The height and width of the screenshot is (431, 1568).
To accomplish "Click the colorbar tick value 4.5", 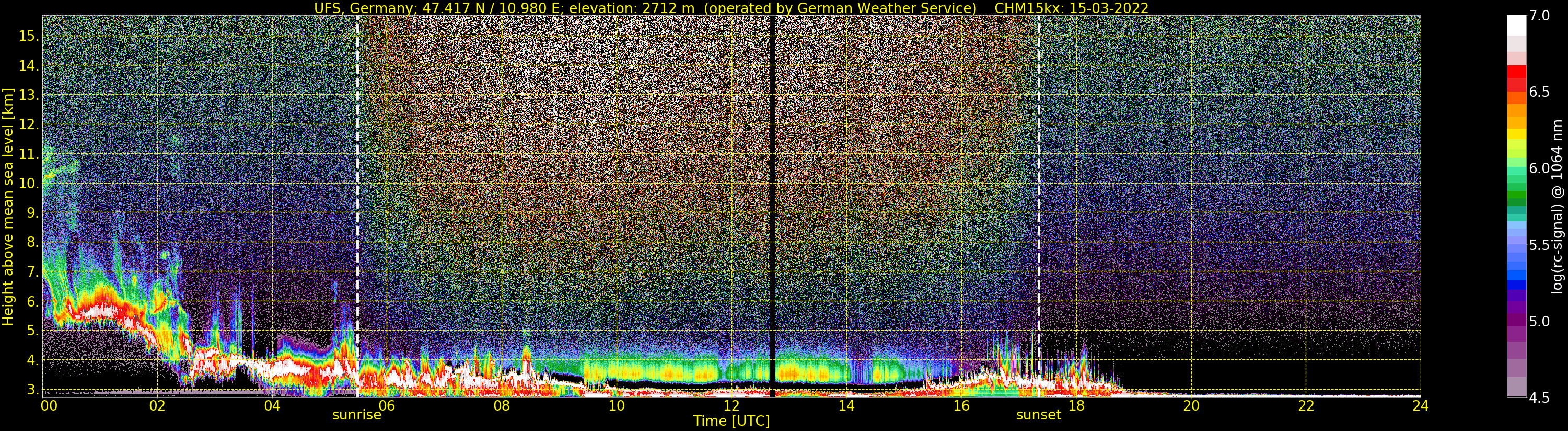I will pos(1539,398).
